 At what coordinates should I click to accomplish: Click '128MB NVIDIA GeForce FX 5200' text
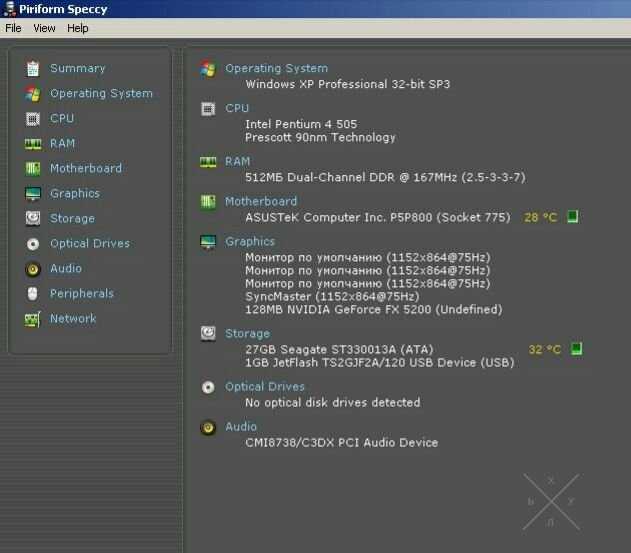coord(338,310)
